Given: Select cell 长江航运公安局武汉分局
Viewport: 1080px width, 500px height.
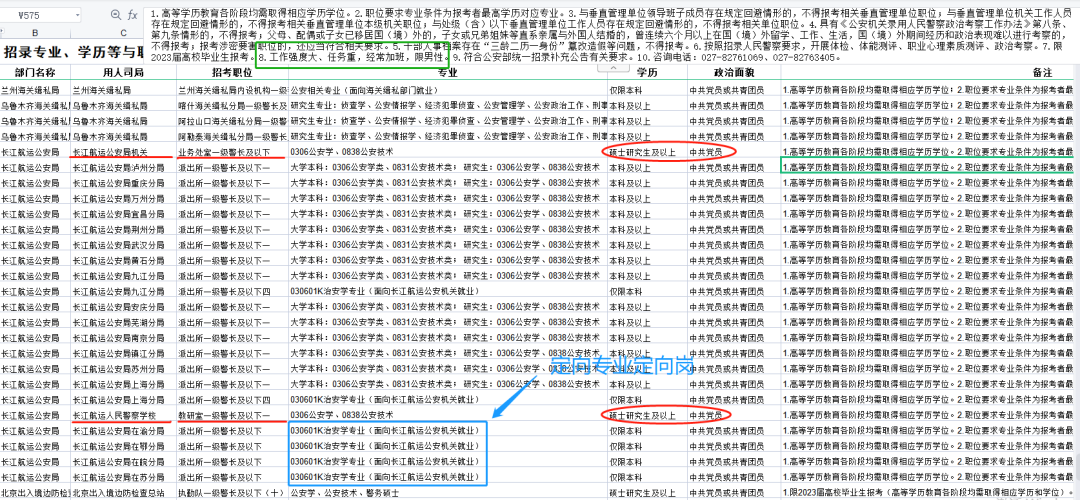Looking at the screenshot, I should 123,244.
